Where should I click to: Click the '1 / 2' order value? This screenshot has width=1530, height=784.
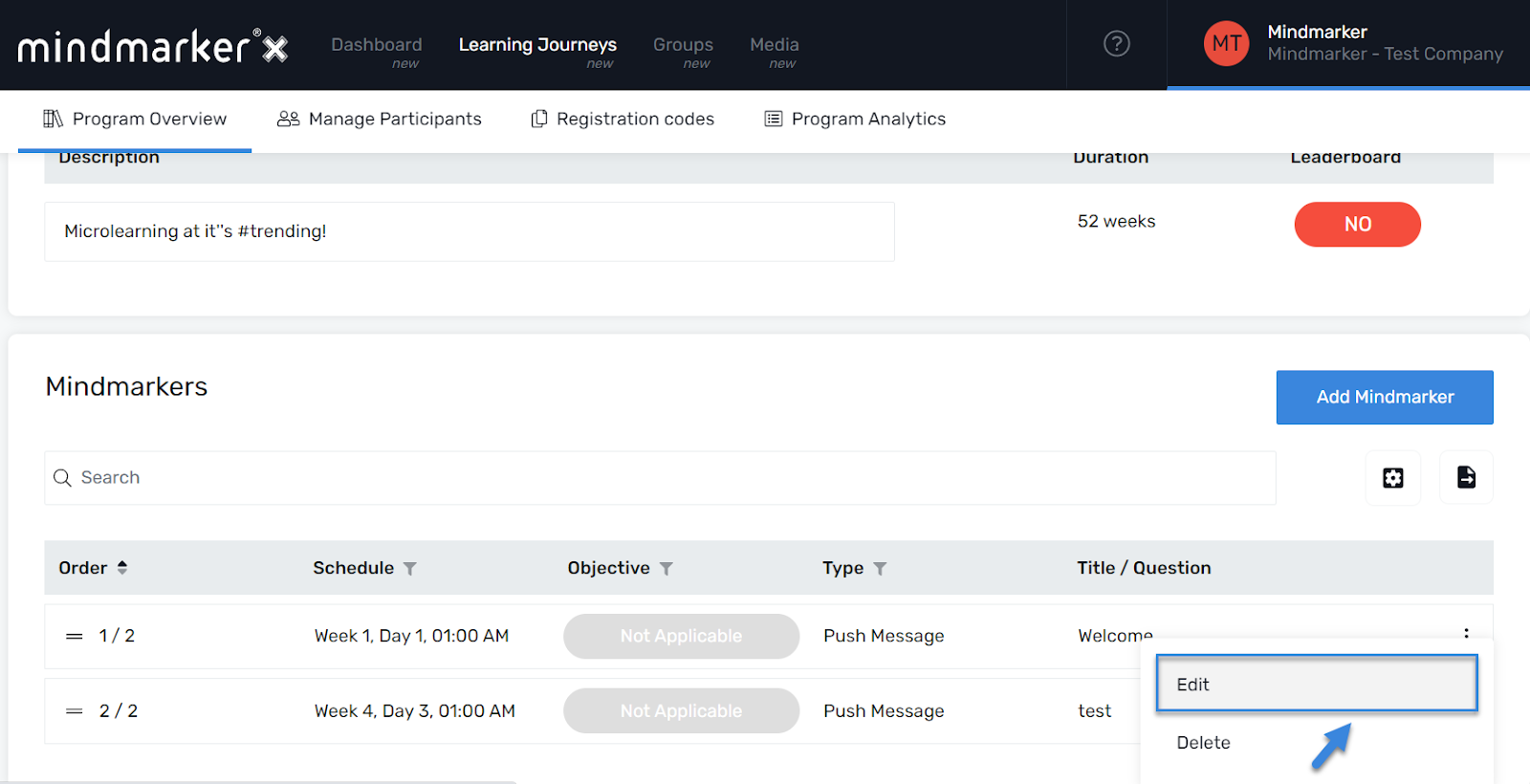(117, 636)
